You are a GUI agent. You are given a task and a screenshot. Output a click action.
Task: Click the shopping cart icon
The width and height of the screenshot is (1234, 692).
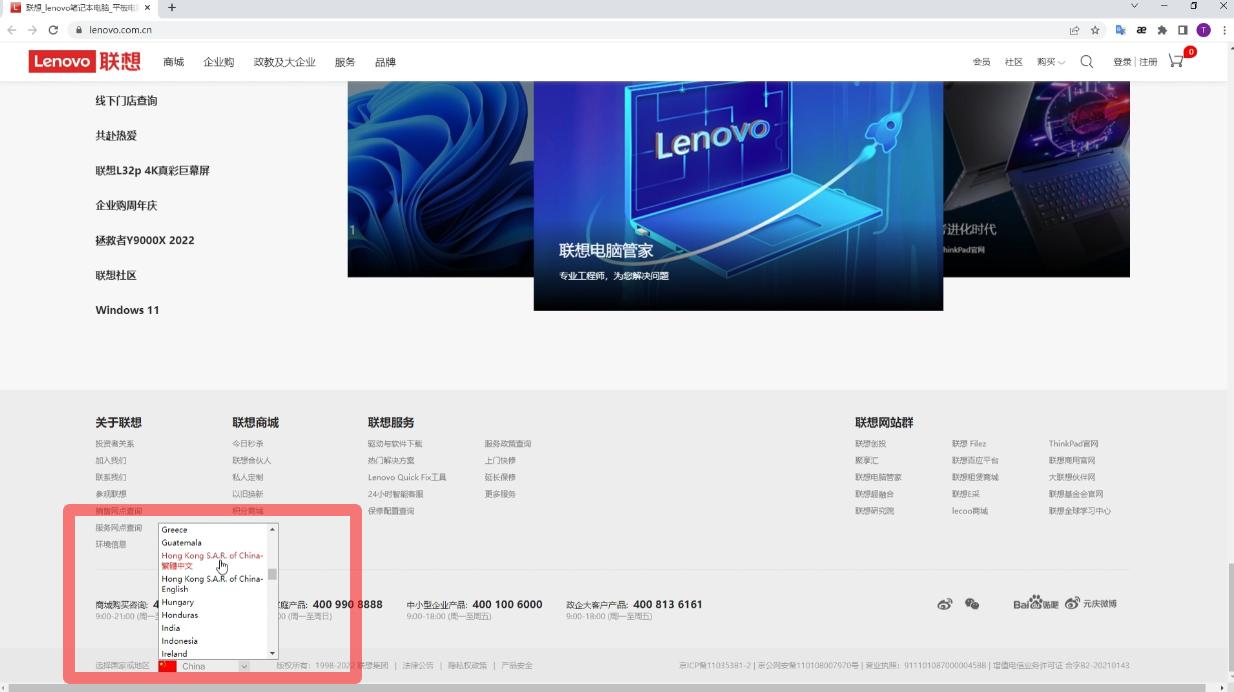1176,61
